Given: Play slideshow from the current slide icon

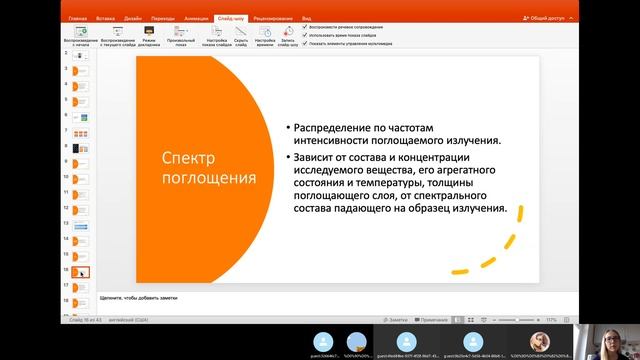Looking at the screenshot, I should click(x=118, y=32).
